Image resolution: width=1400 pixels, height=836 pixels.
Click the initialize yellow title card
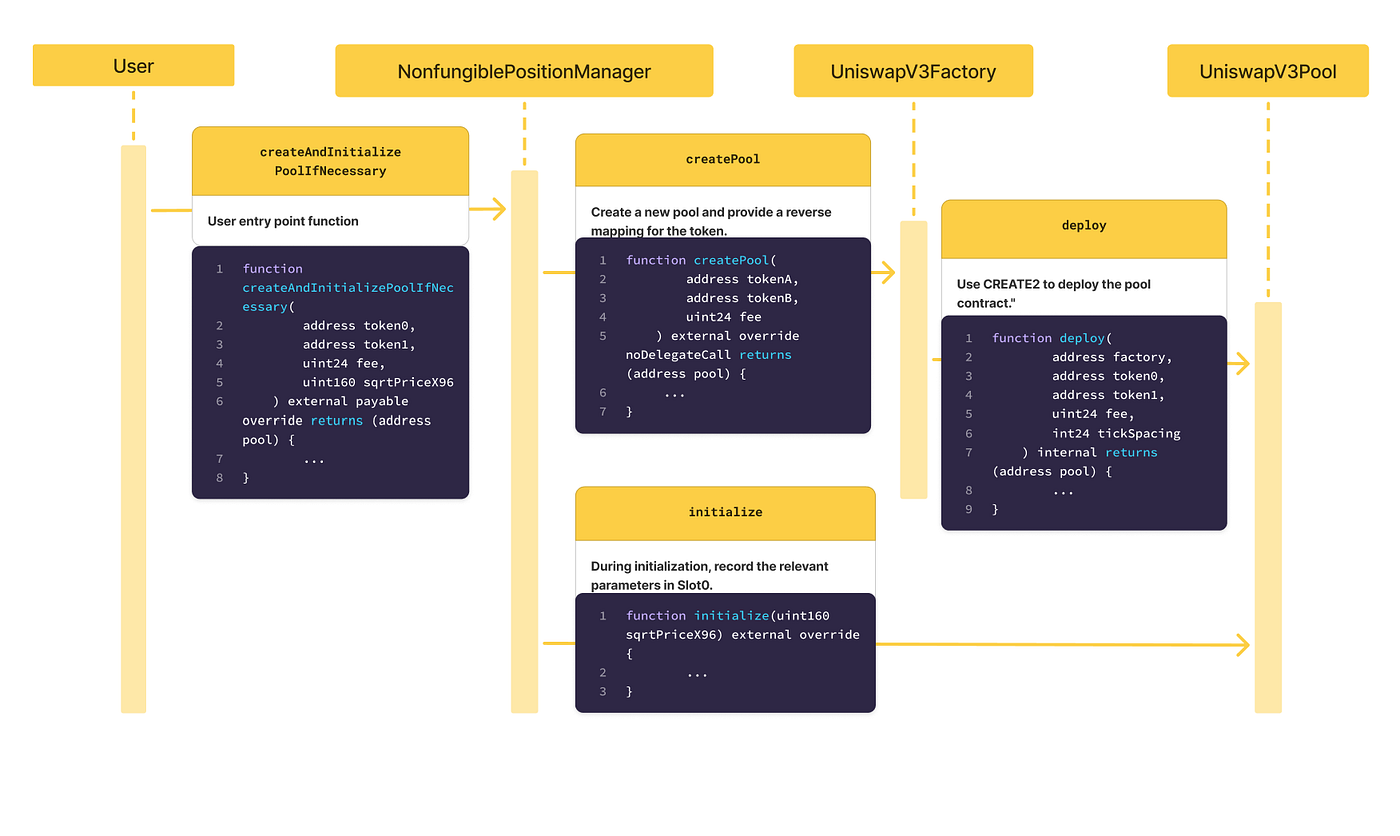[x=725, y=512]
